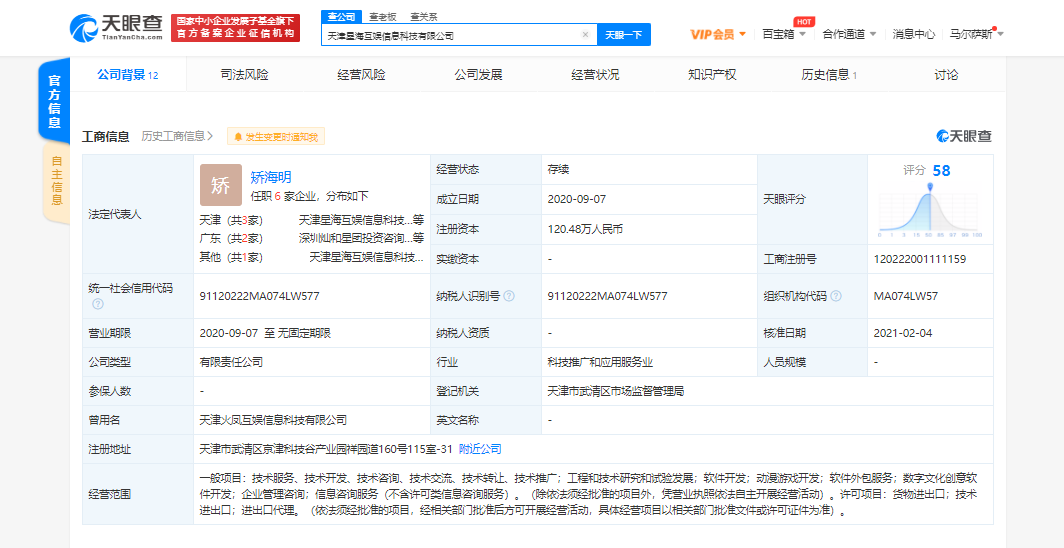
Task: Switch to the 经营状况 tab
Action: pos(595,75)
